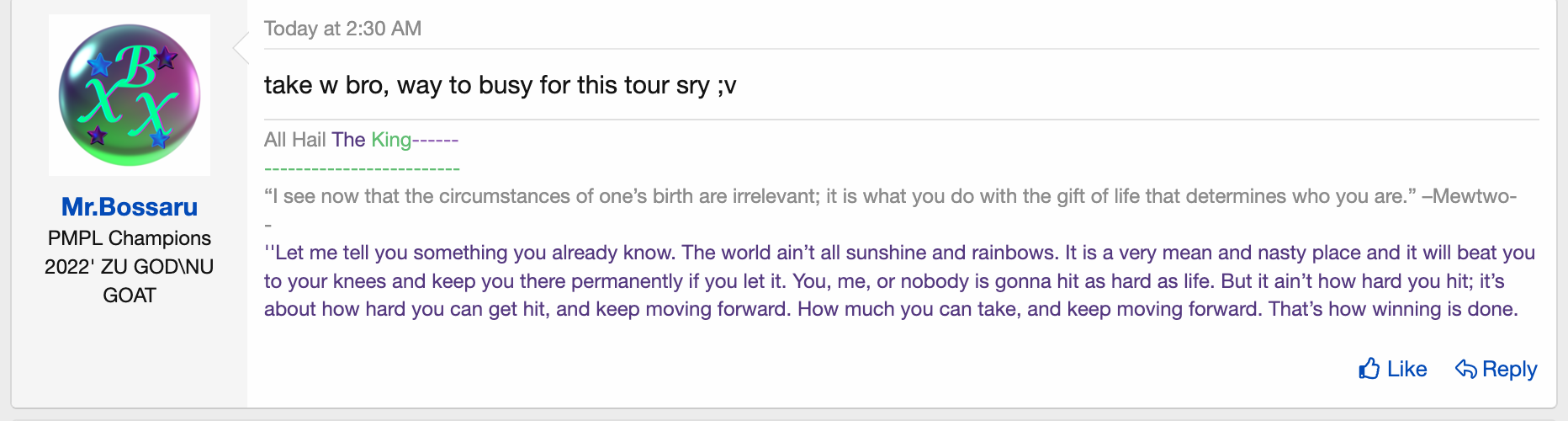
Task: Click the Like thumbs-up icon
Action: point(1369,369)
